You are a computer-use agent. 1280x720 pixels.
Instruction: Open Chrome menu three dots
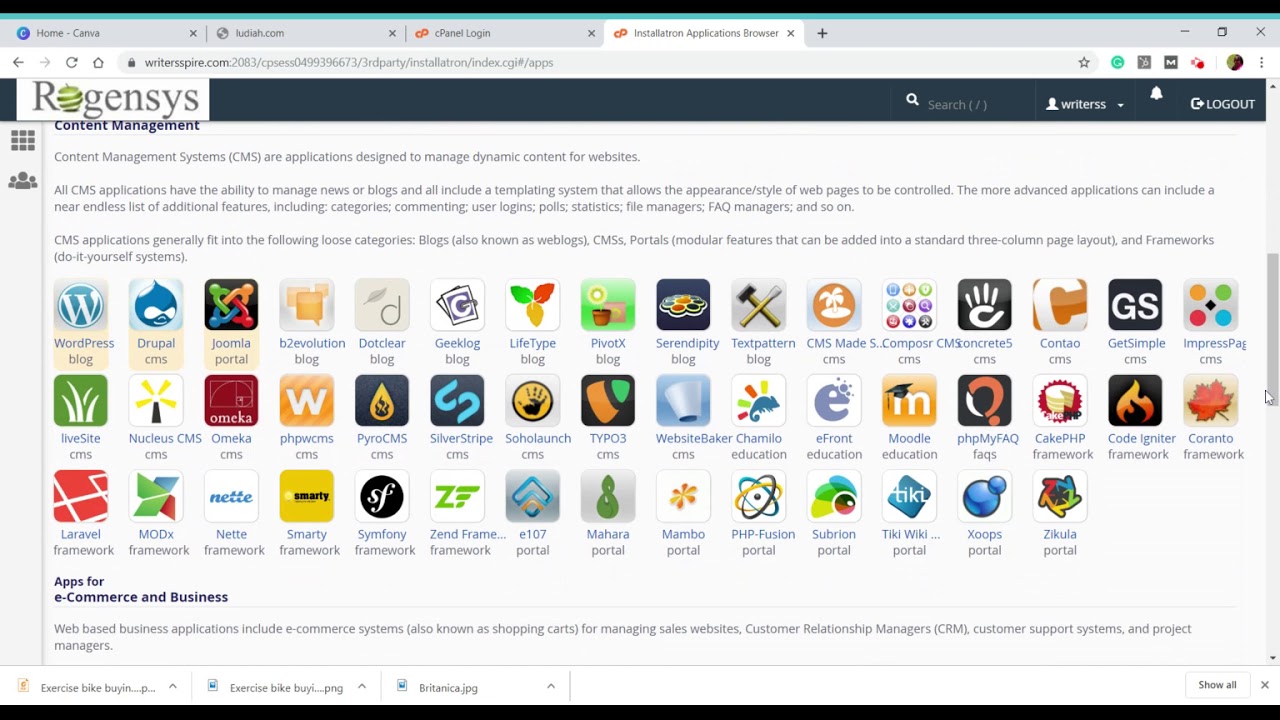click(x=1262, y=62)
